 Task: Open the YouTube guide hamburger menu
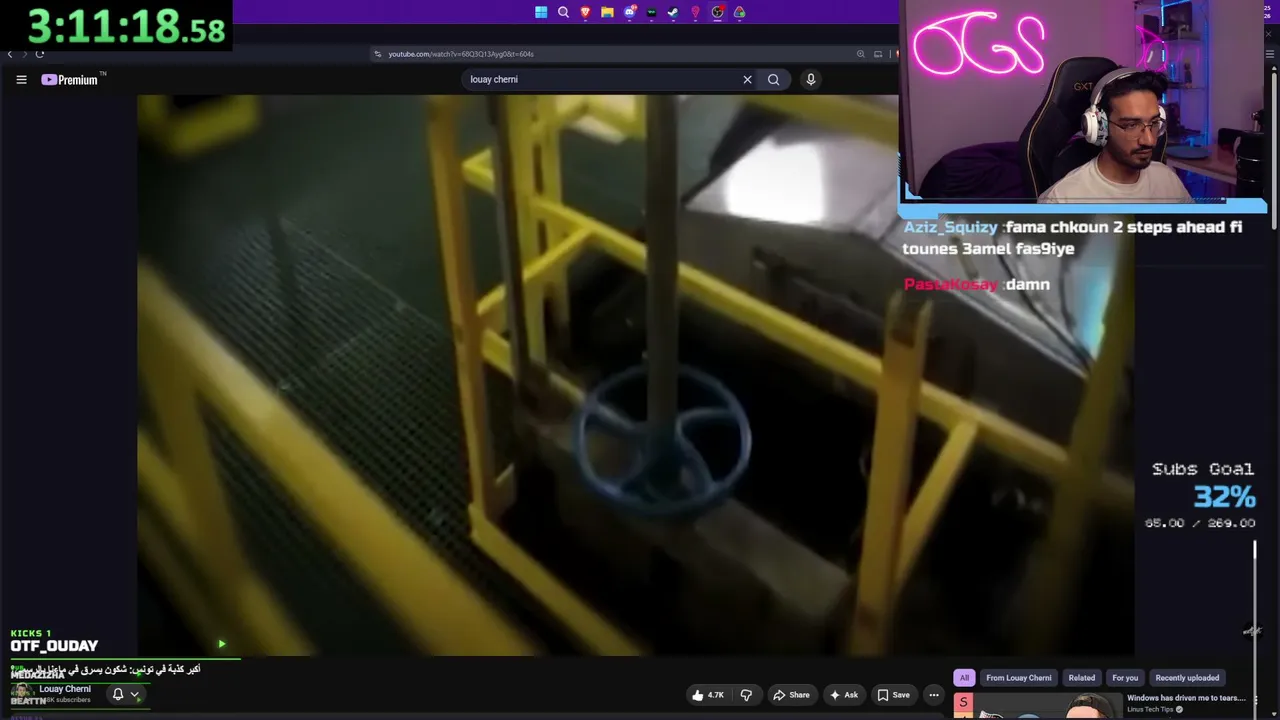[x=21, y=80]
